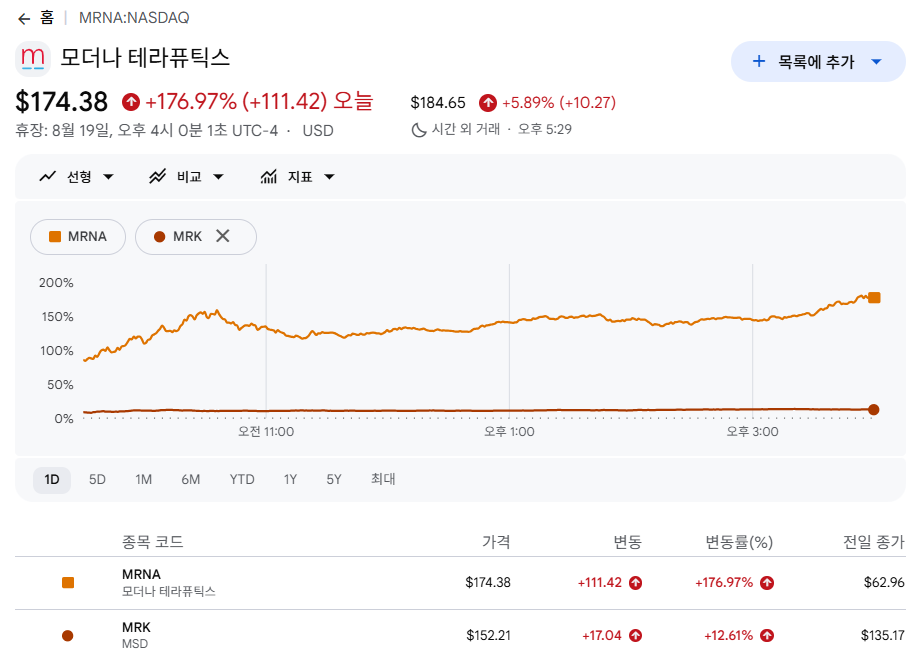This screenshot has width=916, height=661.
Task: Click the orange MRNA endpoint marker on chart
Action: click(x=874, y=298)
